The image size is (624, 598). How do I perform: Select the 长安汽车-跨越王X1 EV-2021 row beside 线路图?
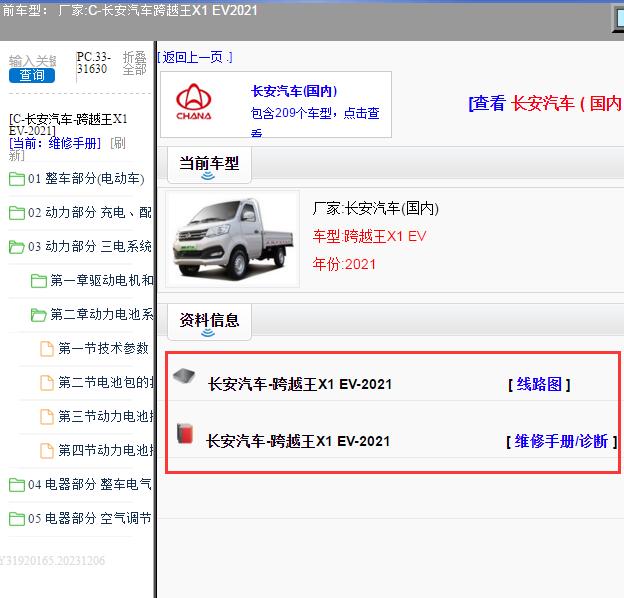(300, 384)
